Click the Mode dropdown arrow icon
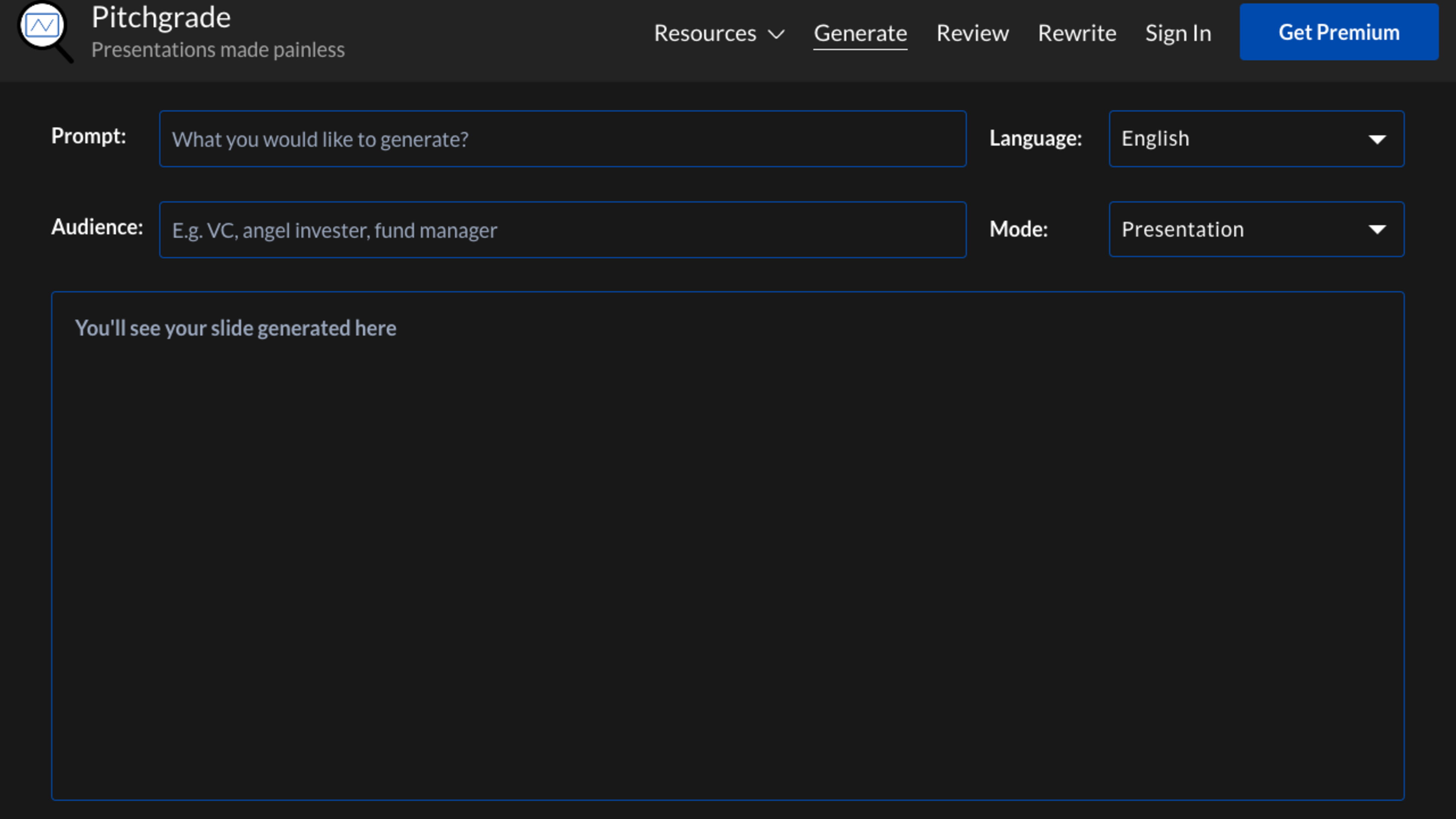Image resolution: width=1456 pixels, height=819 pixels. [1377, 229]
